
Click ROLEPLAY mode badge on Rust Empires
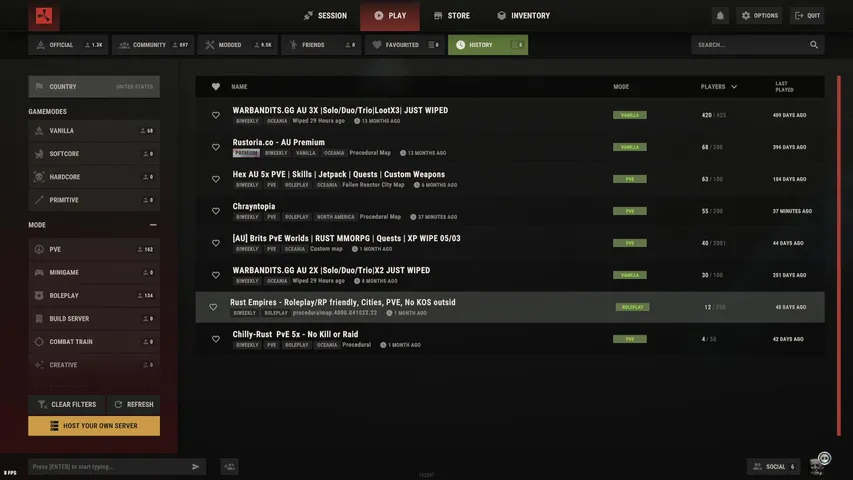632,307
